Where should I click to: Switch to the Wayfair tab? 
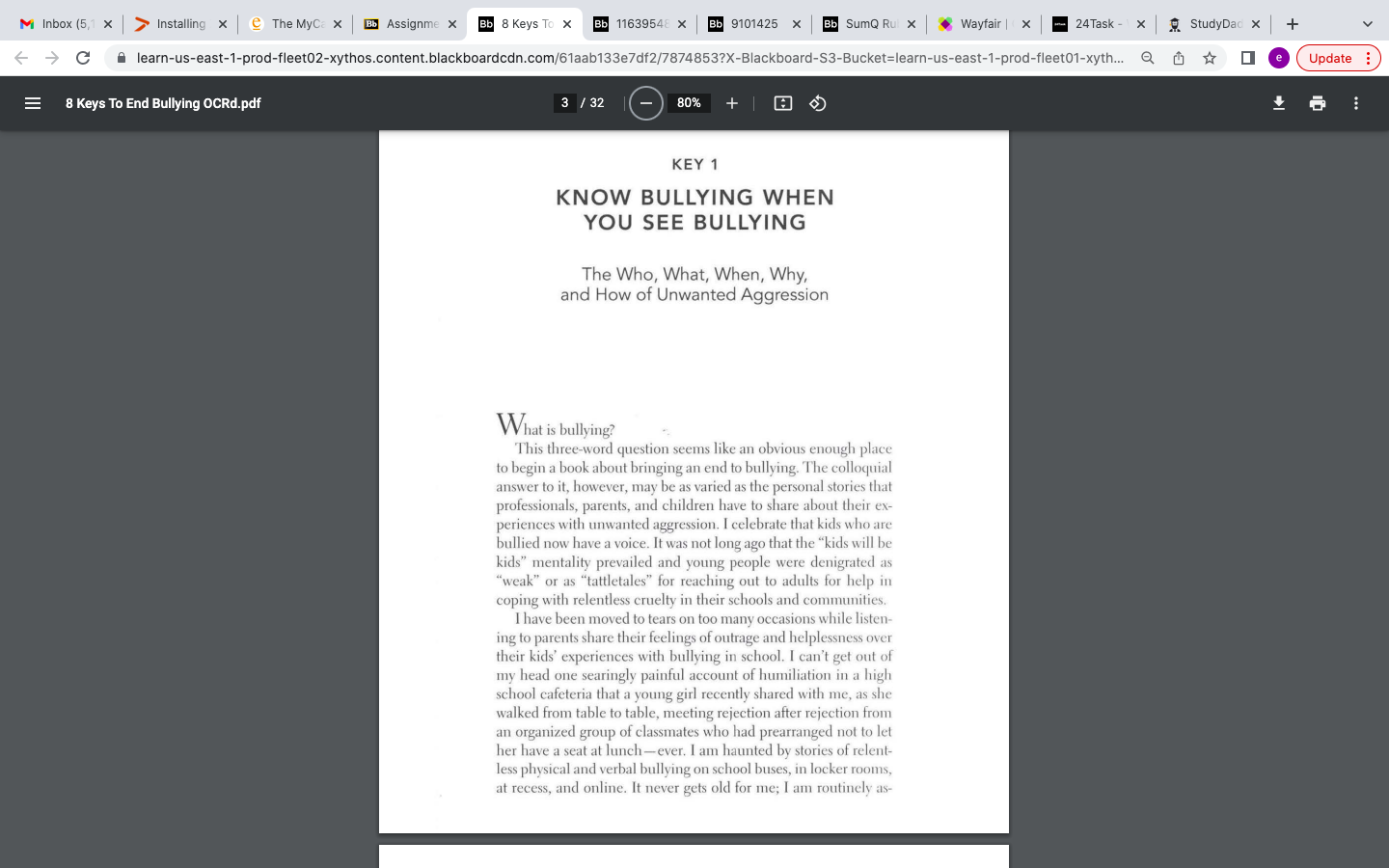pos(979,24)
